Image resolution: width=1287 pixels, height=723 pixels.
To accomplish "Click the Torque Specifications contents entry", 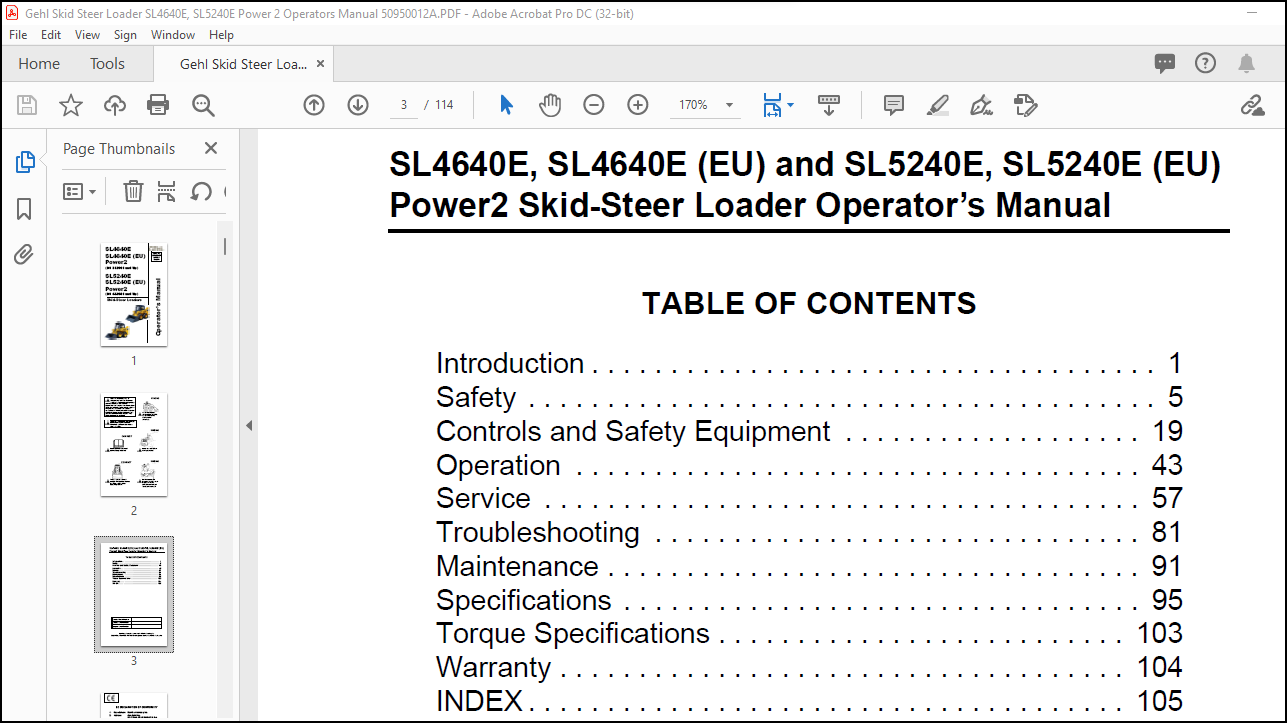I will tap(809, 633).
